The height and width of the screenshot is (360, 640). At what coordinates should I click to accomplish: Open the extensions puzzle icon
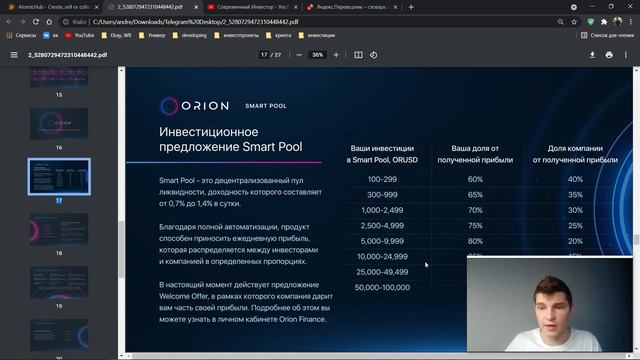[604, 22]
